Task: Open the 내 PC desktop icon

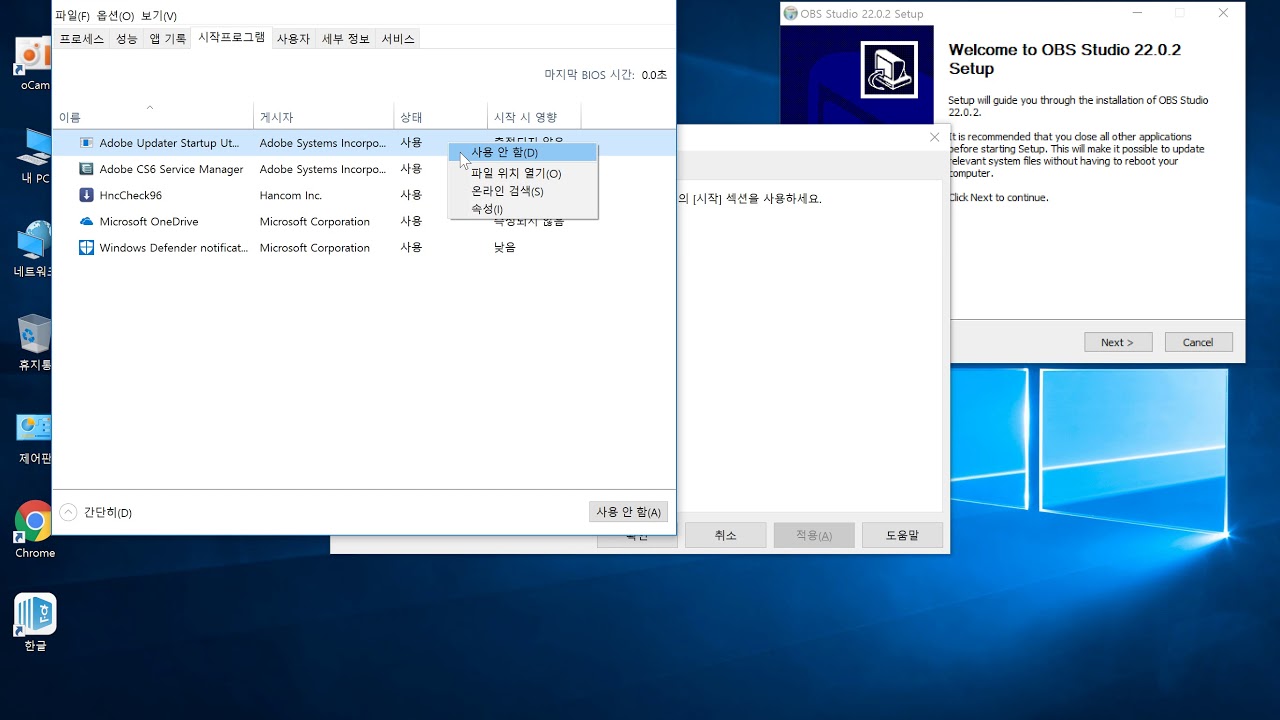Action: (x=34, y=156)
